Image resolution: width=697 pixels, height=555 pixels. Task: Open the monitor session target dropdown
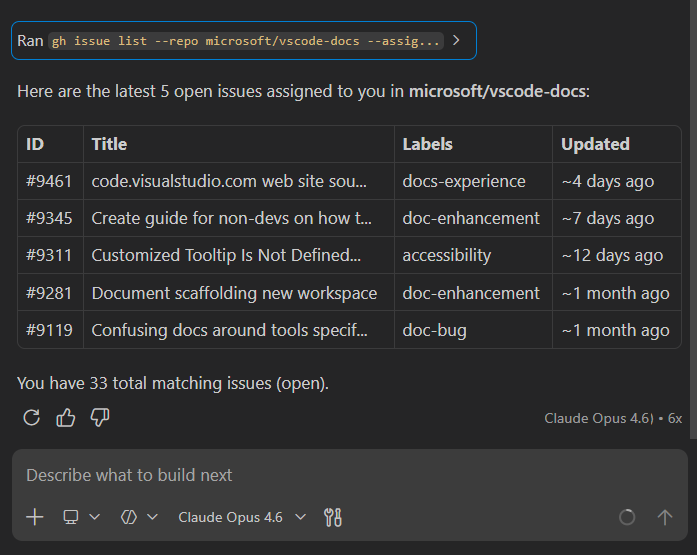point(81,517)
